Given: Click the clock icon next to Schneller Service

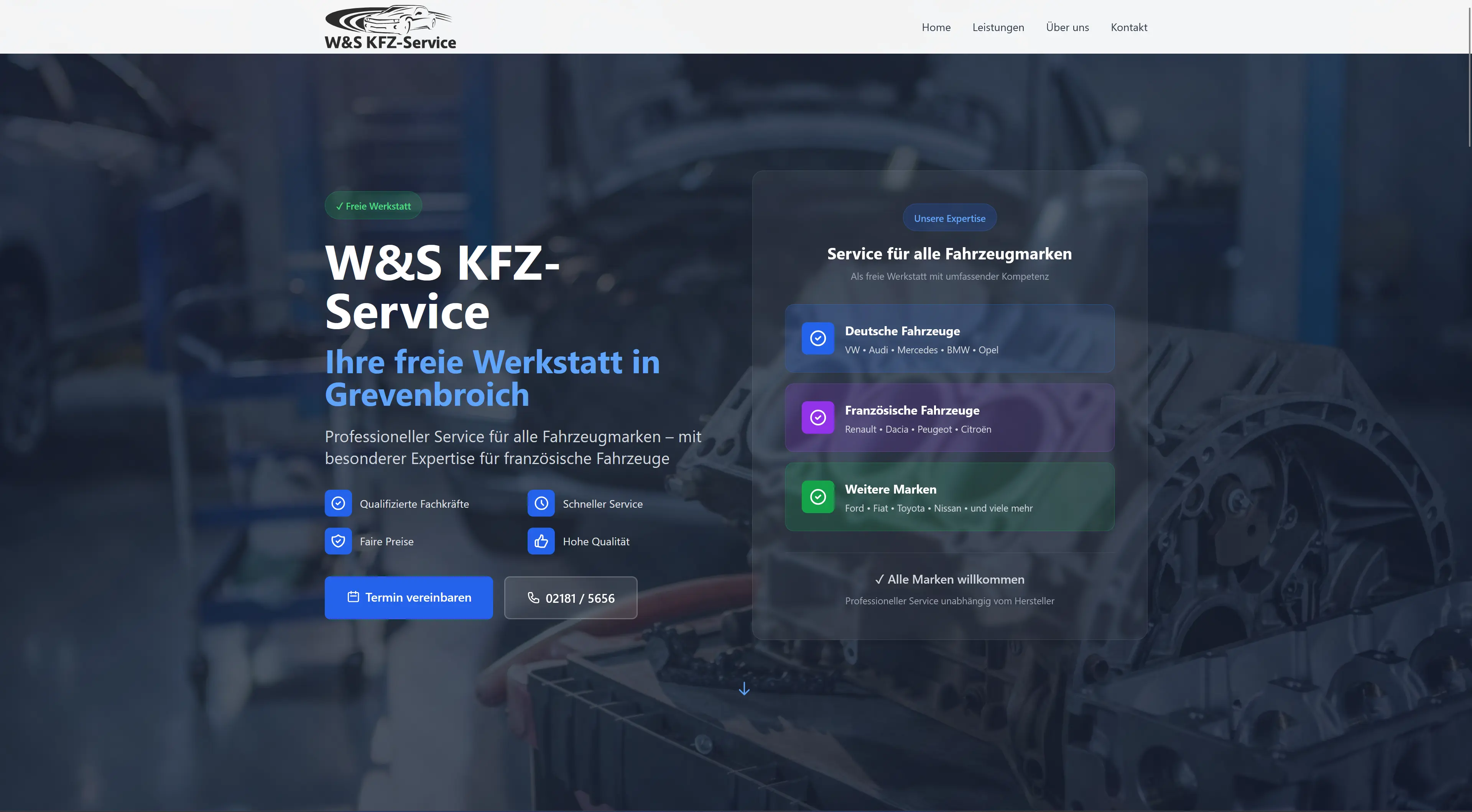Looking at the screenshot, I should [541, 503].
